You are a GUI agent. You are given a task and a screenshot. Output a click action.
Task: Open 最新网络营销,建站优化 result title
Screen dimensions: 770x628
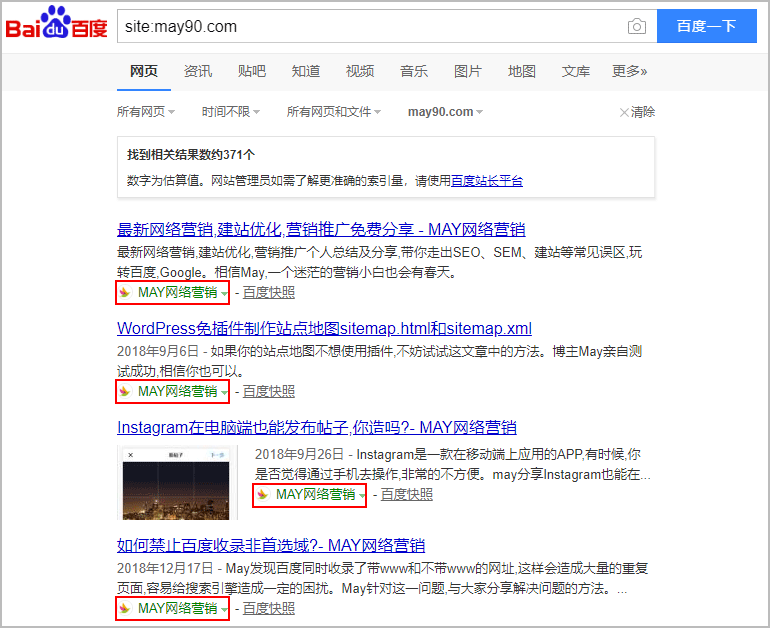click(321, 229)
